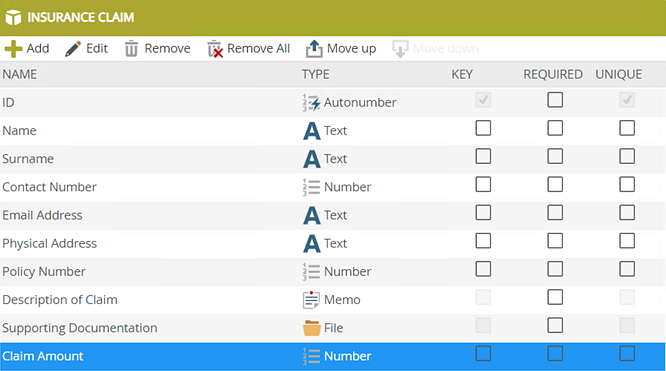Mark Policy Number as Required
666x371 pixels.
(555, 269)
